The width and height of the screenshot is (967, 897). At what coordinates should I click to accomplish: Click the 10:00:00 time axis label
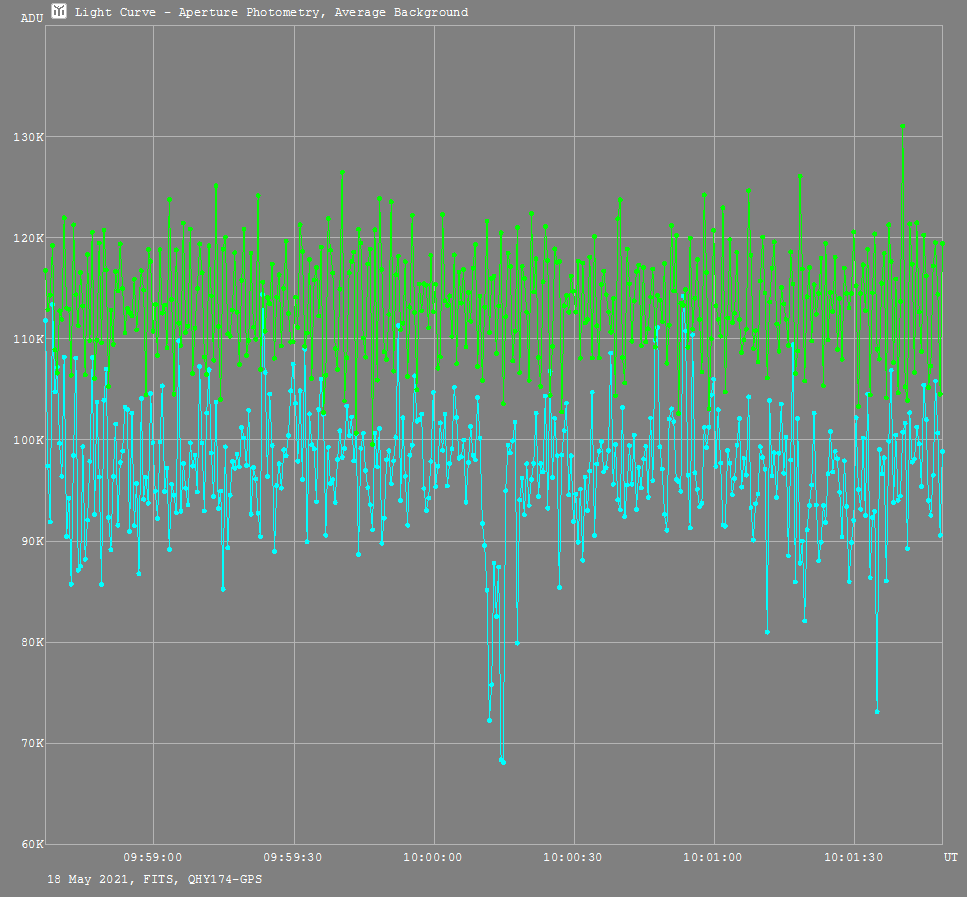coord(433,858)
